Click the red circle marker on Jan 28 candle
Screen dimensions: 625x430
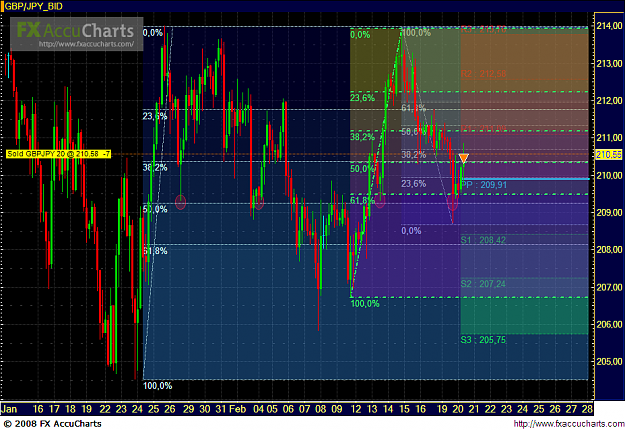coord(181,202)
